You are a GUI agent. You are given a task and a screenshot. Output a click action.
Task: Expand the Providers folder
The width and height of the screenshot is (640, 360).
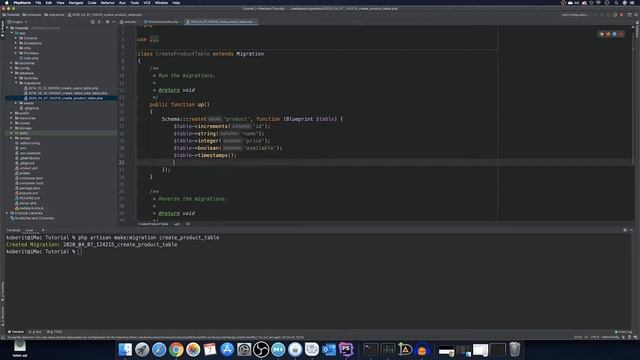16,53
